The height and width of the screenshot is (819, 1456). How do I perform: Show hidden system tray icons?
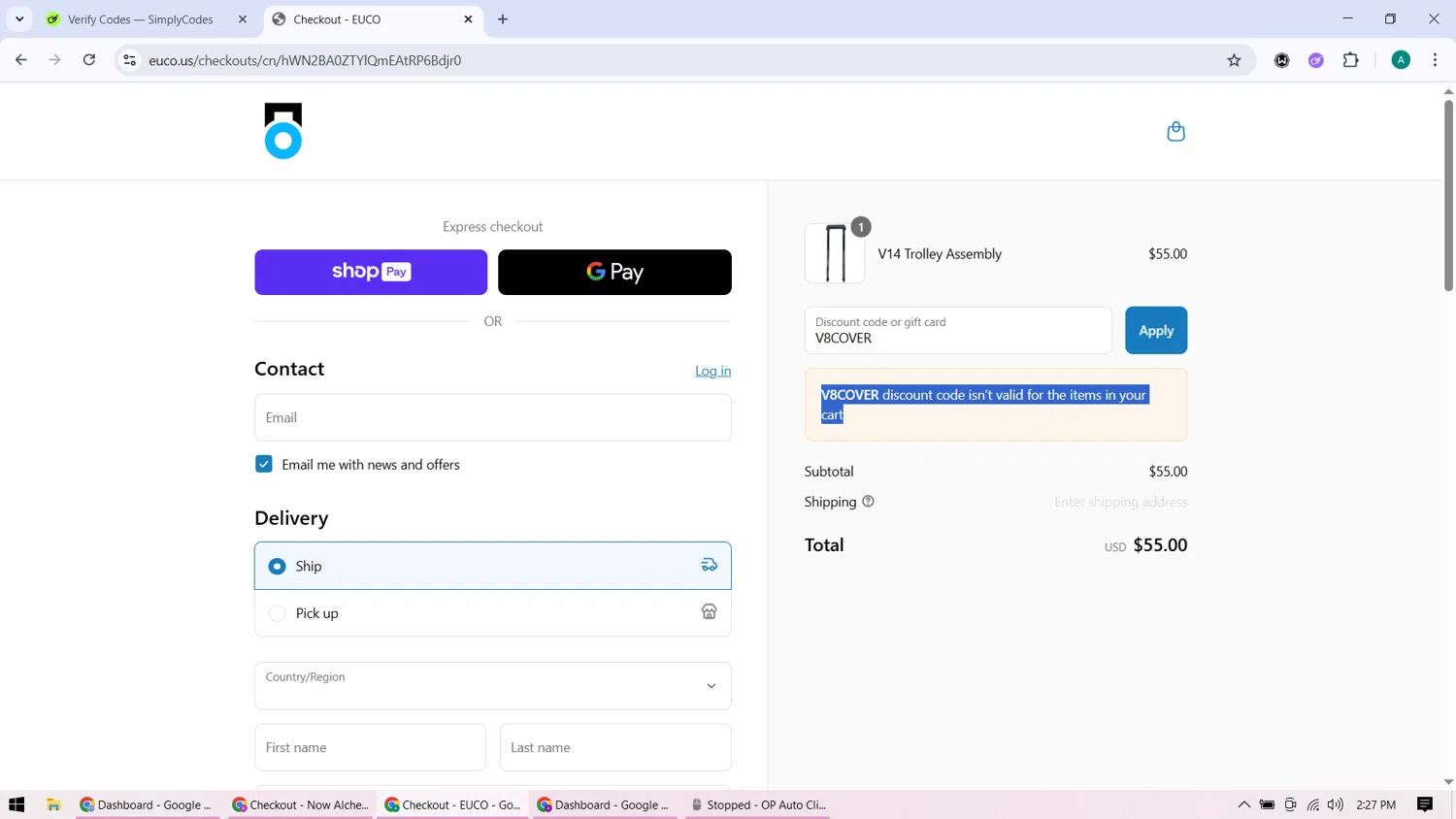pyautogui.click(x=1243, y=804)
